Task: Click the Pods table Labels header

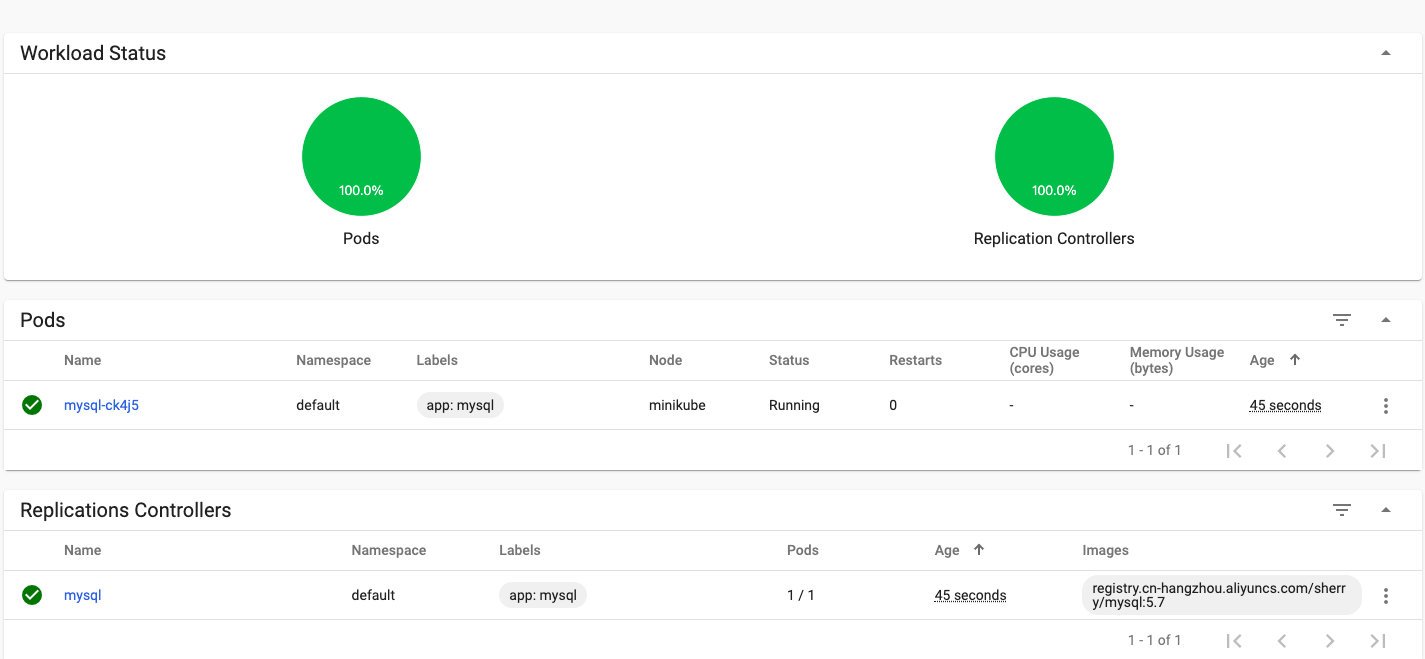Action: pos(437,360)
